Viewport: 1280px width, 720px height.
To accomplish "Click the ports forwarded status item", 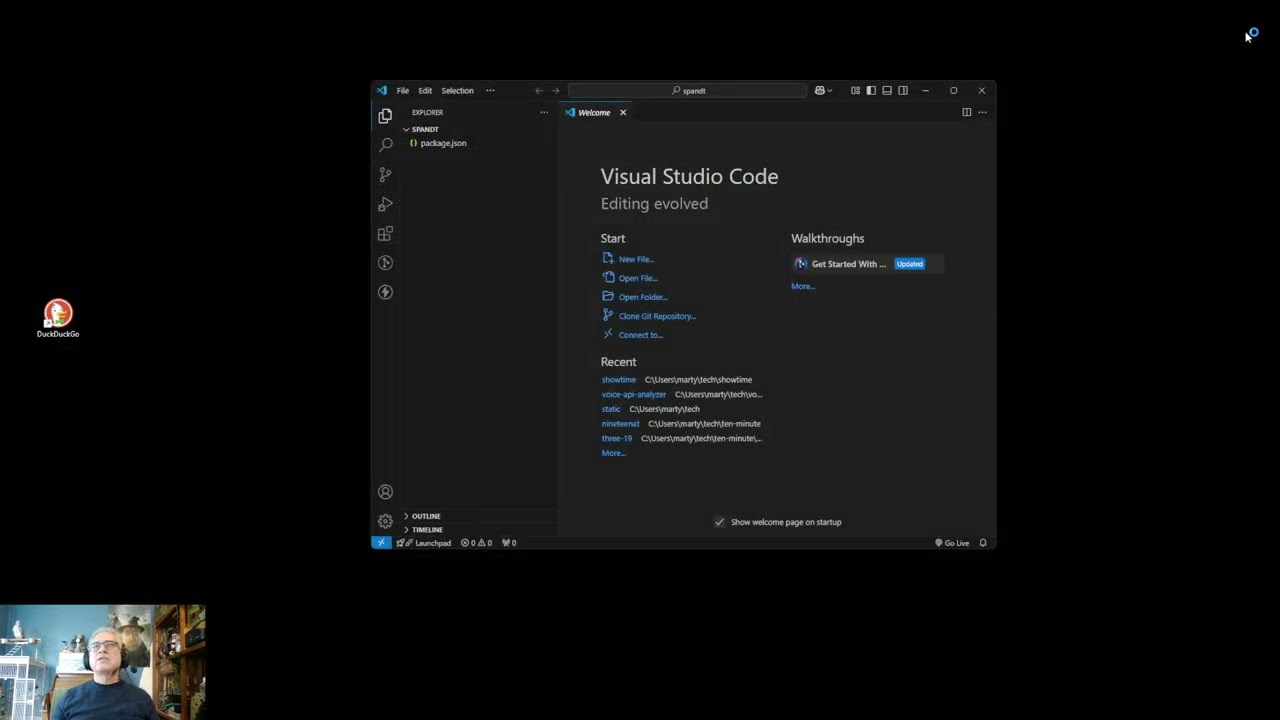I will [x=509, y=543].
